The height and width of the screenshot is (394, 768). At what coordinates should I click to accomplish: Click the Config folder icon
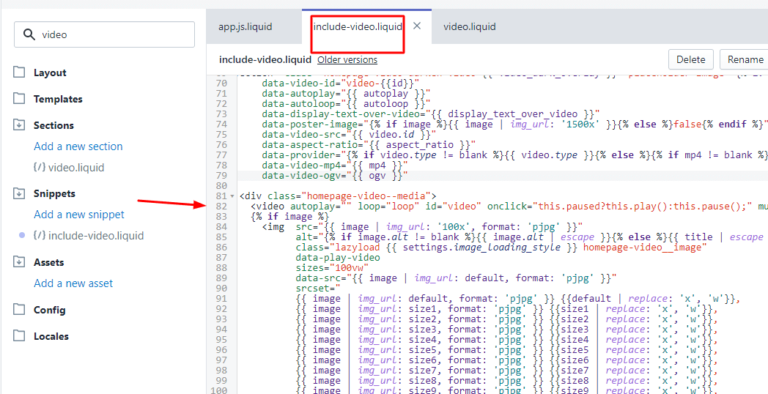tap(19, 310)
